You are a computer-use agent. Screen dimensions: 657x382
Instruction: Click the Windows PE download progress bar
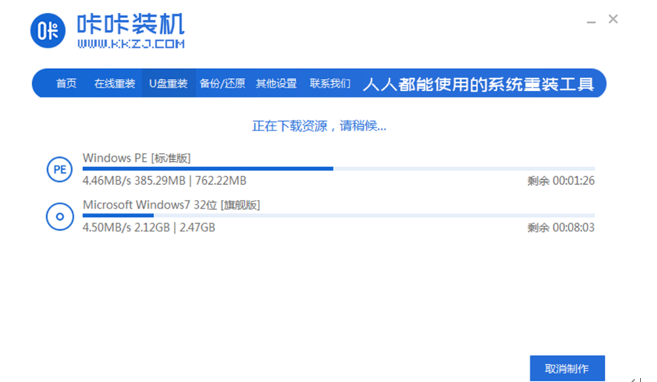point(339,169)
